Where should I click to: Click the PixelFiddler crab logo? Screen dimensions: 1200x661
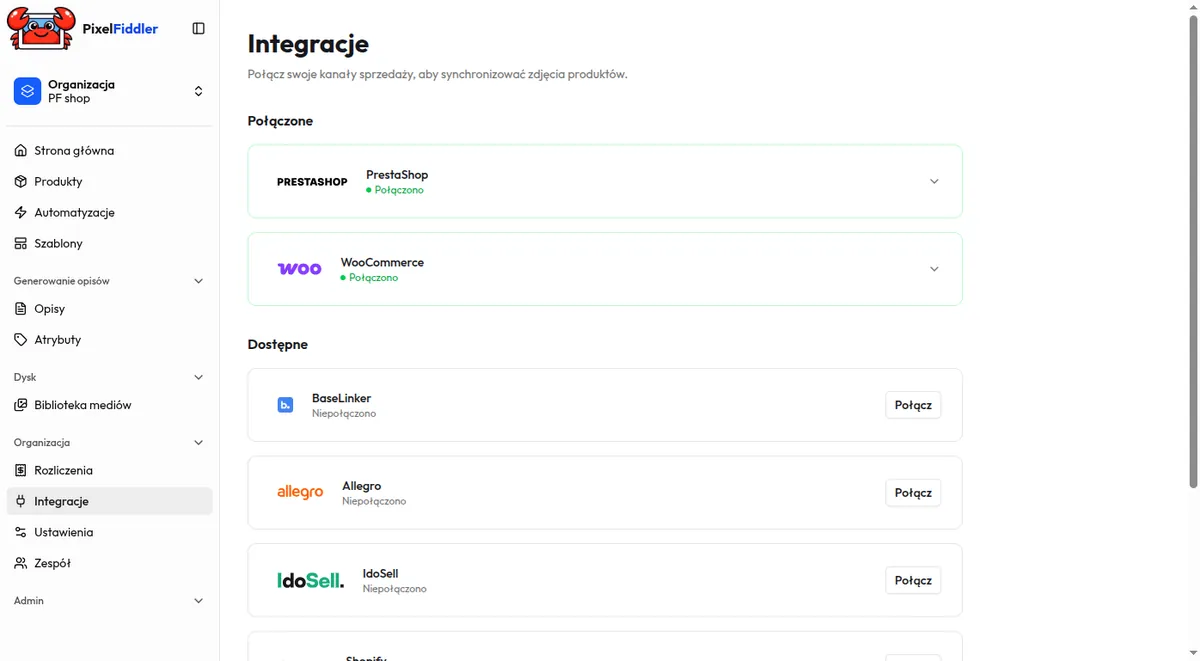tap(42, 28)
